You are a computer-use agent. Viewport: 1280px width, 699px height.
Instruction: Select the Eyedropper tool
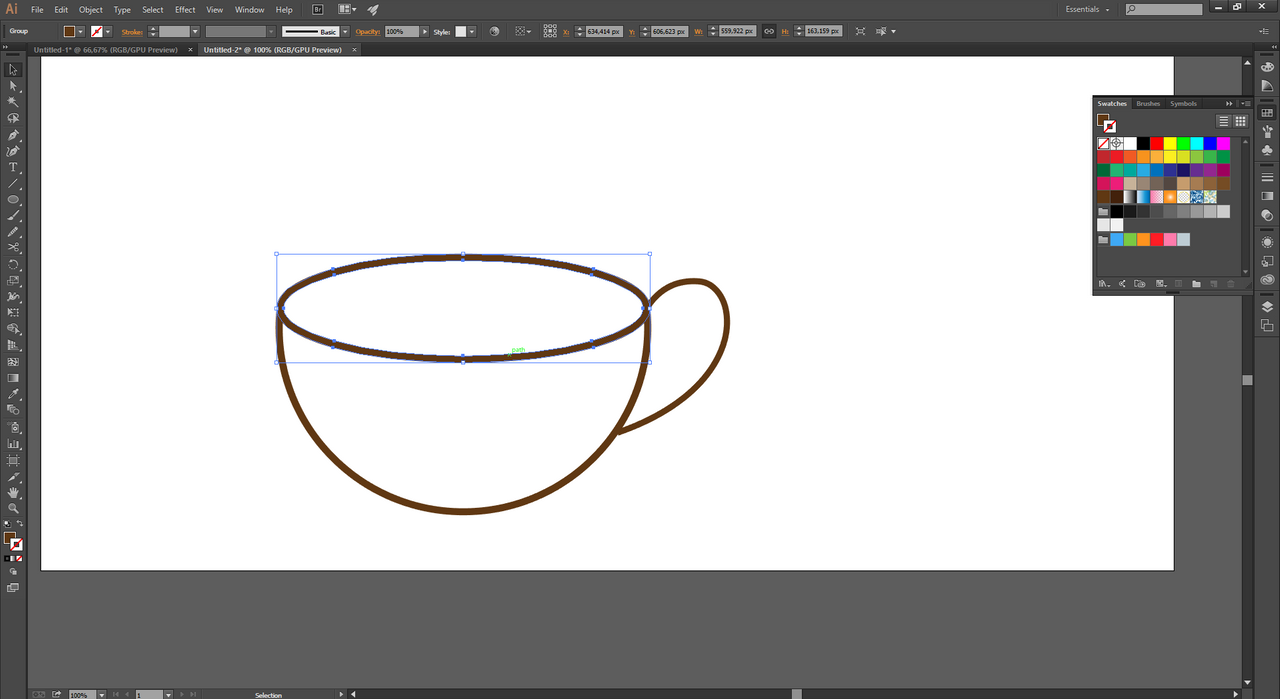click(13, 395)
